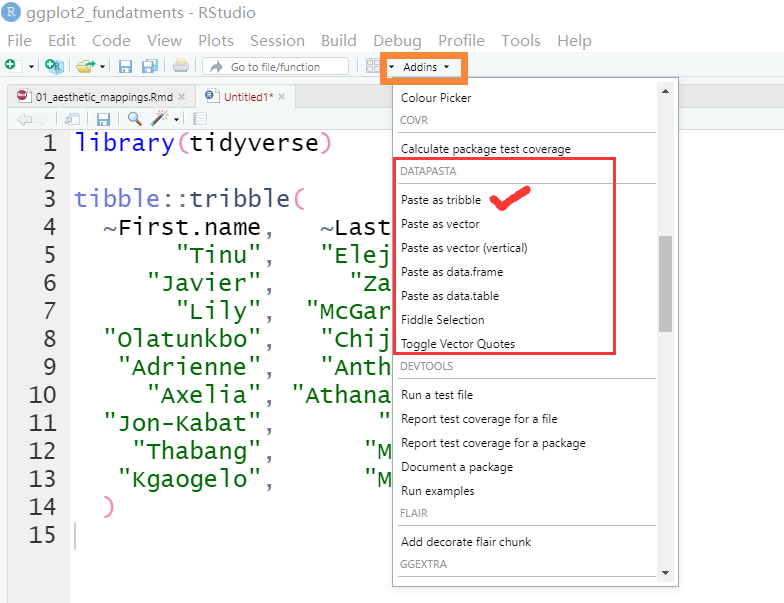Click the open file folder icon
Screen dimensions: 784x603
85,66
